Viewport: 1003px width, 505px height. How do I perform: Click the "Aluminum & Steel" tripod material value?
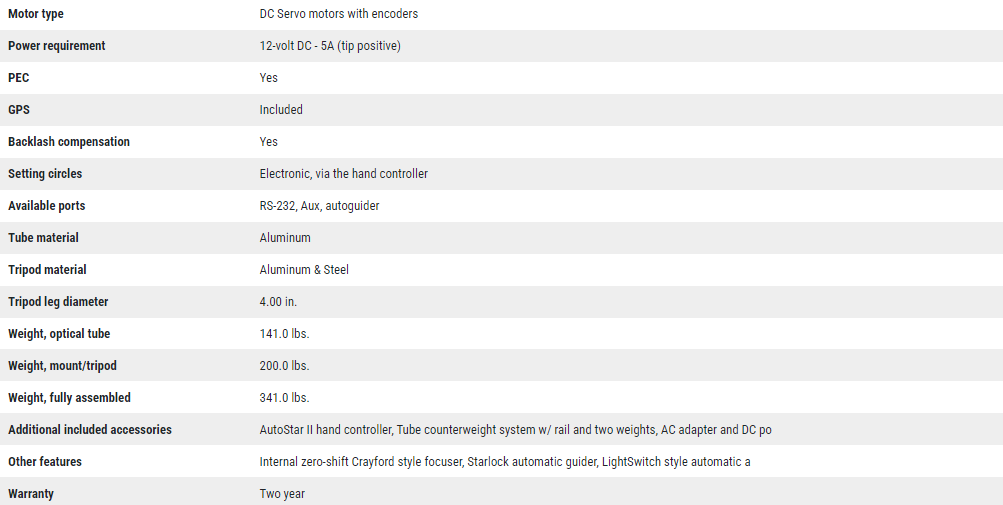pyautogui.click(x=304, y=270)
